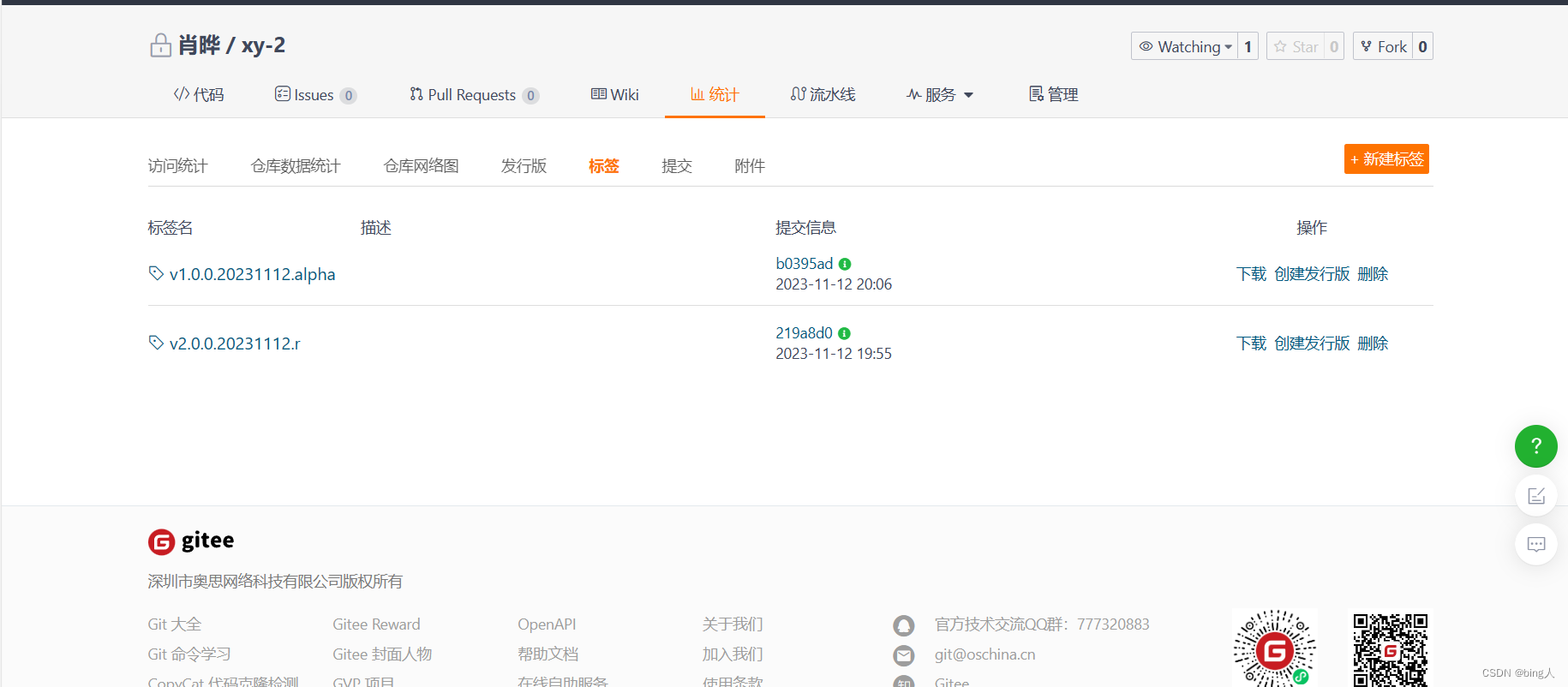Click the black square QR code
Screen dimensions: 1568x687
pos(1390,648)
